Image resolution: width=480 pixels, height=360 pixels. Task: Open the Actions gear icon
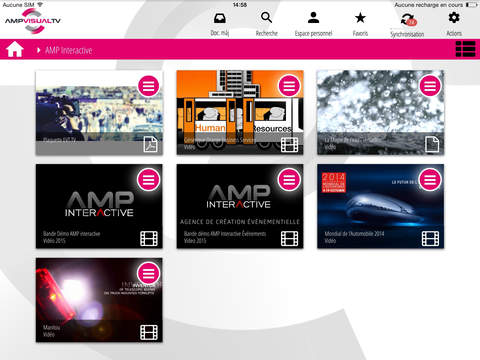click(454, 17)
